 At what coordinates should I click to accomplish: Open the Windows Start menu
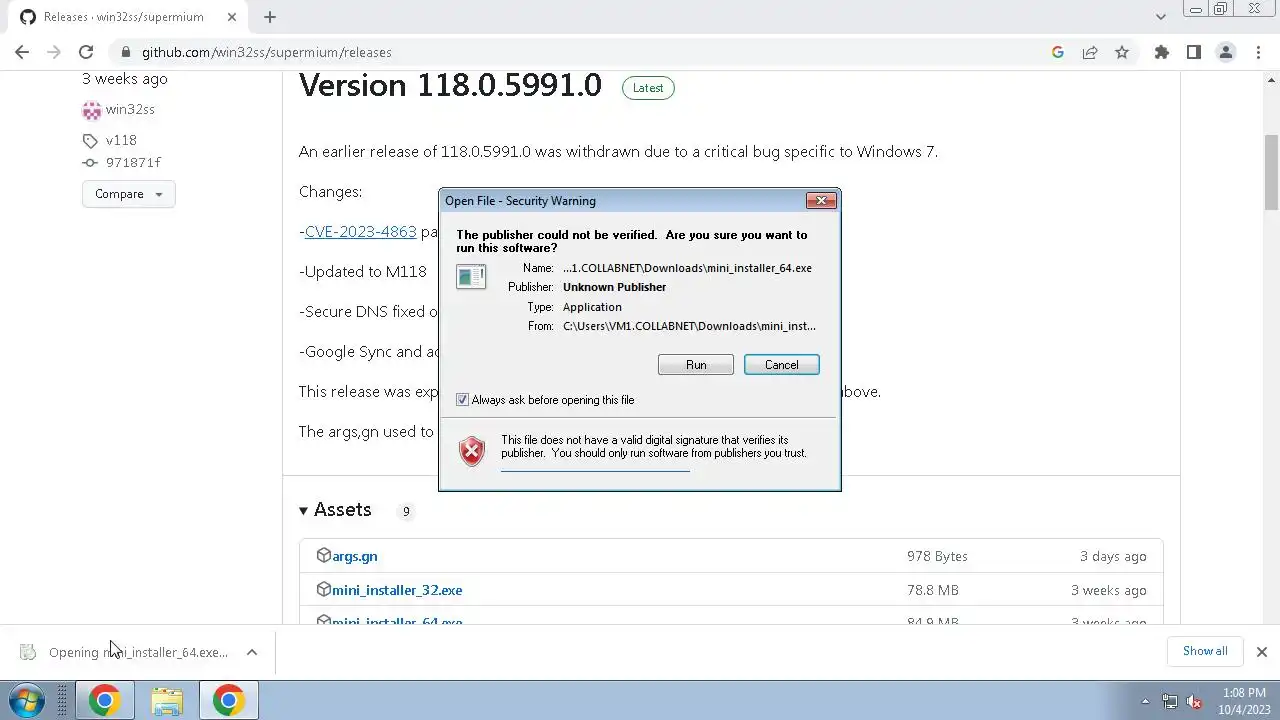pyautogui.click(x=26, y=700)
